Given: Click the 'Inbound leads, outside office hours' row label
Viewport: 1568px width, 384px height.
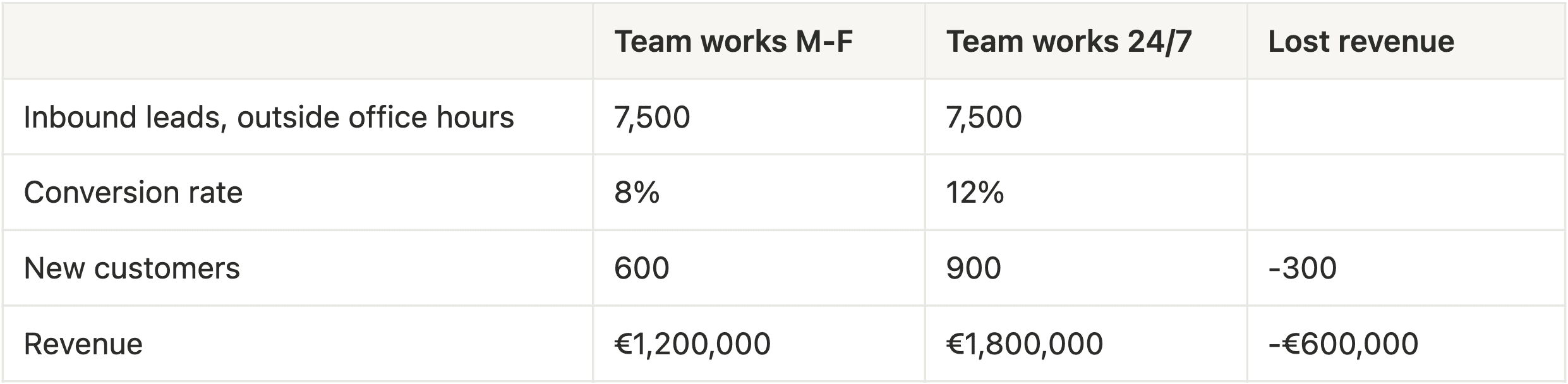Looking at the screenshot, I should click(298, 117).
